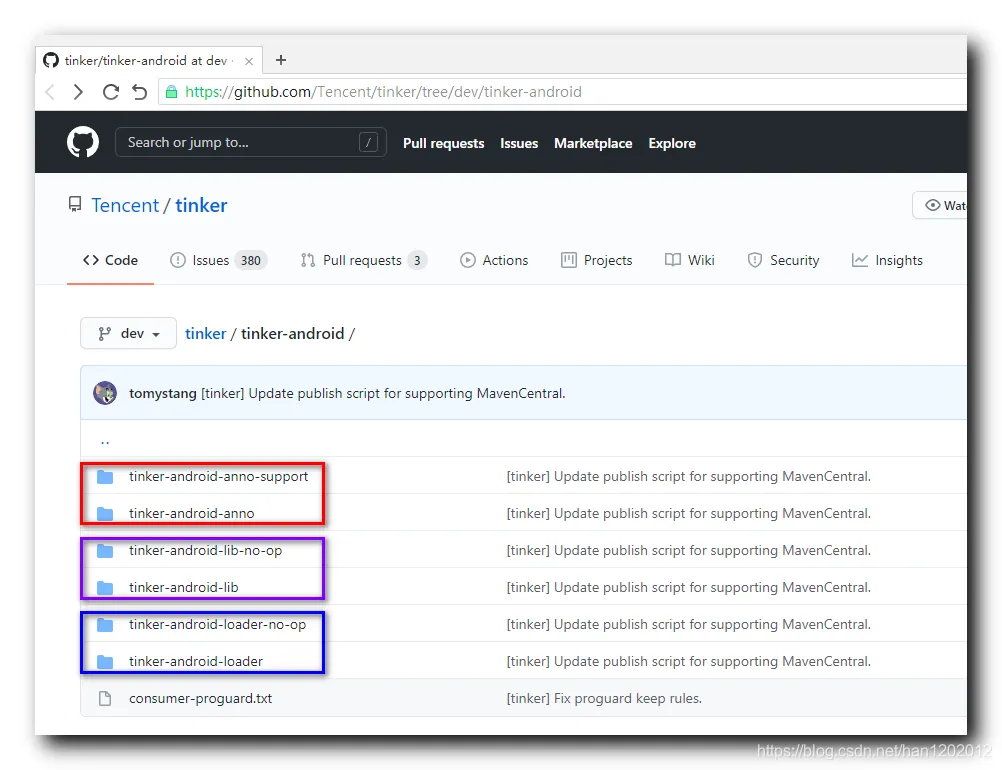Open the tinker-android-loader-no-op folder

coord(217,624)
